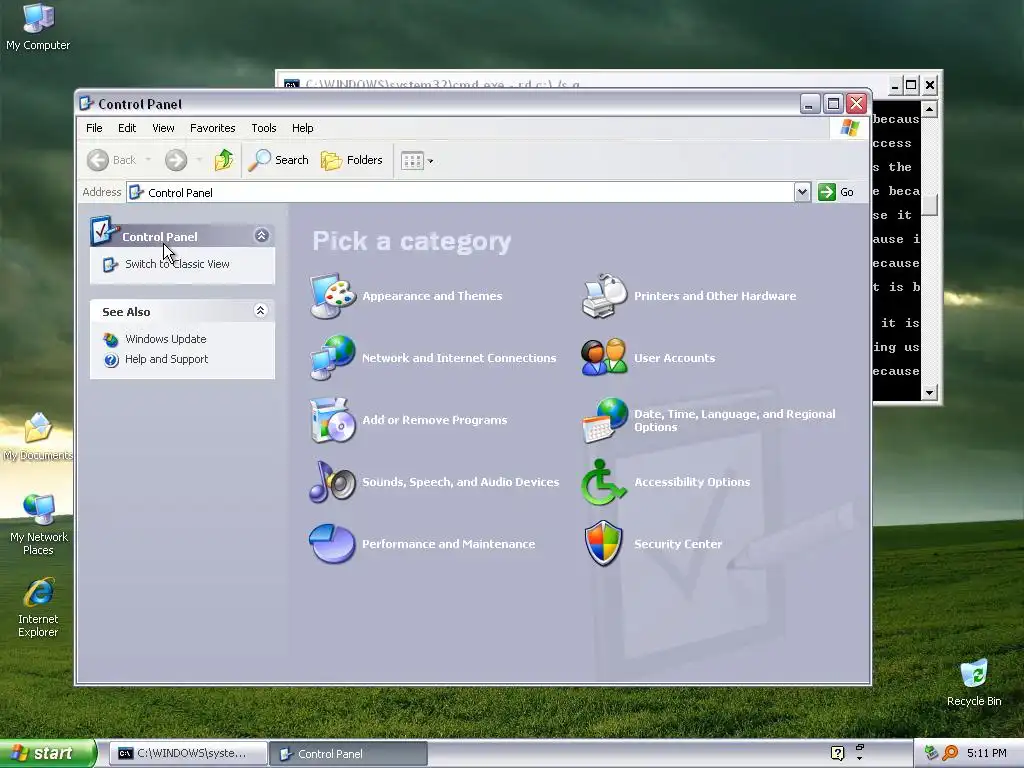Open the Back history dropdown arrow
Image resolution: width=1024 pixels, height=768 pixels.
coord(148,160)
